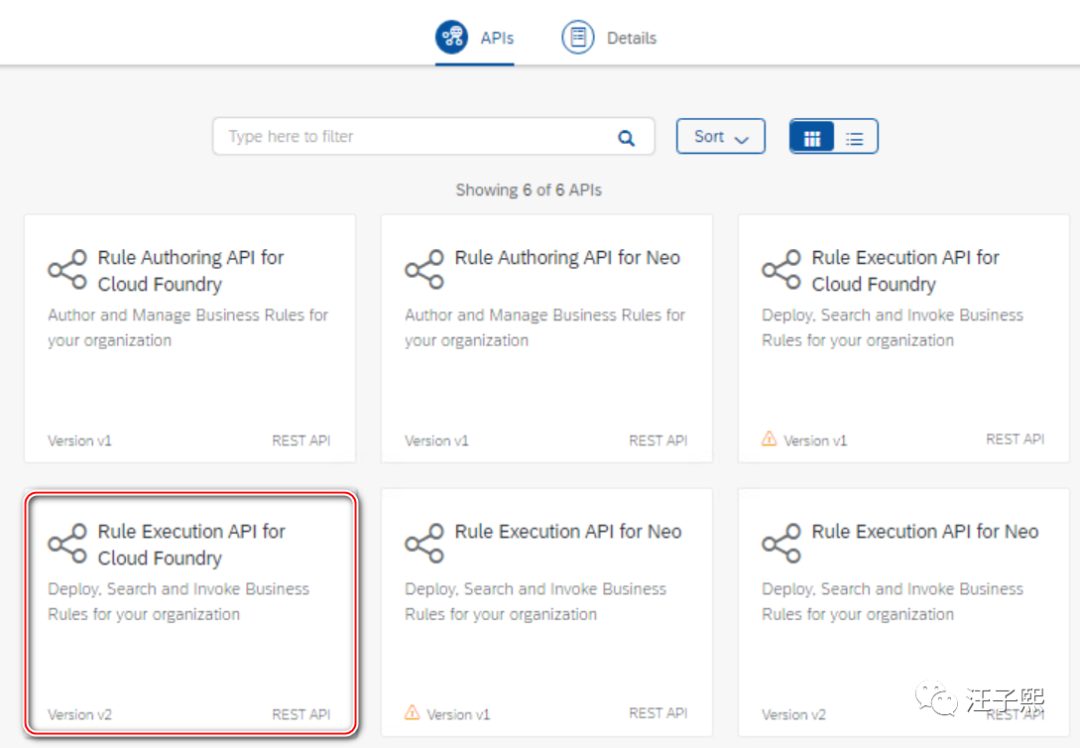Screen dimensions: 1080x748
Task: Open Rule Execution API for Neo v1
Action: 547,612
